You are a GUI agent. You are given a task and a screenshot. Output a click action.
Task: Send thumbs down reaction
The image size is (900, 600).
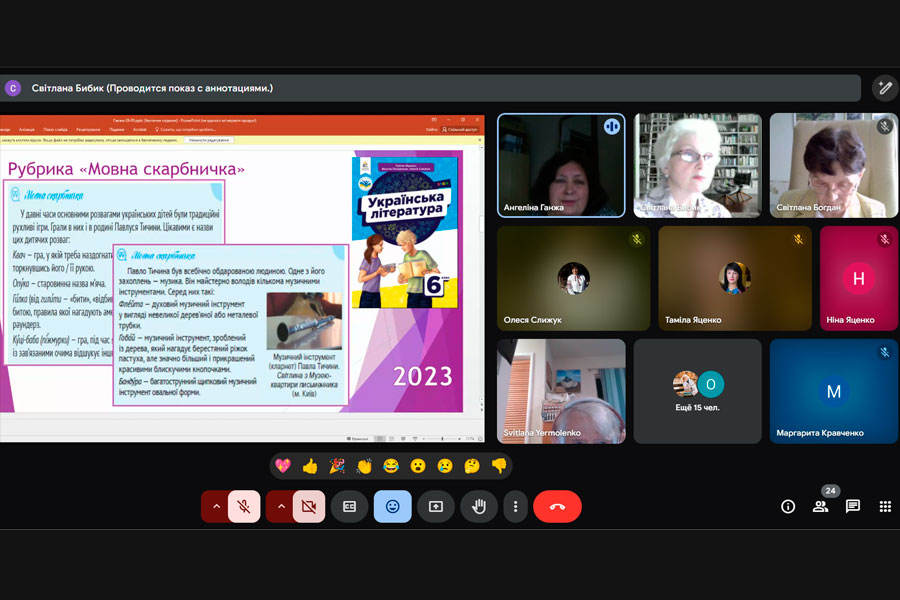click(499, 466)
